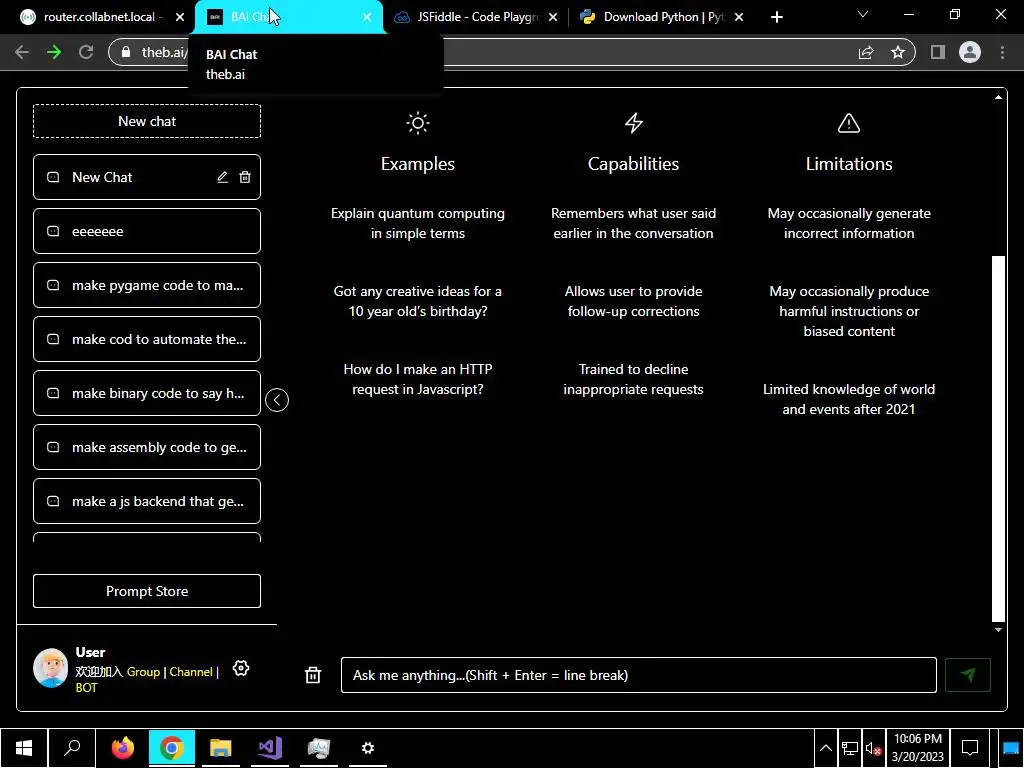Click the BOT link under User
Screen dimensions: 1024x768
[86, 687]
